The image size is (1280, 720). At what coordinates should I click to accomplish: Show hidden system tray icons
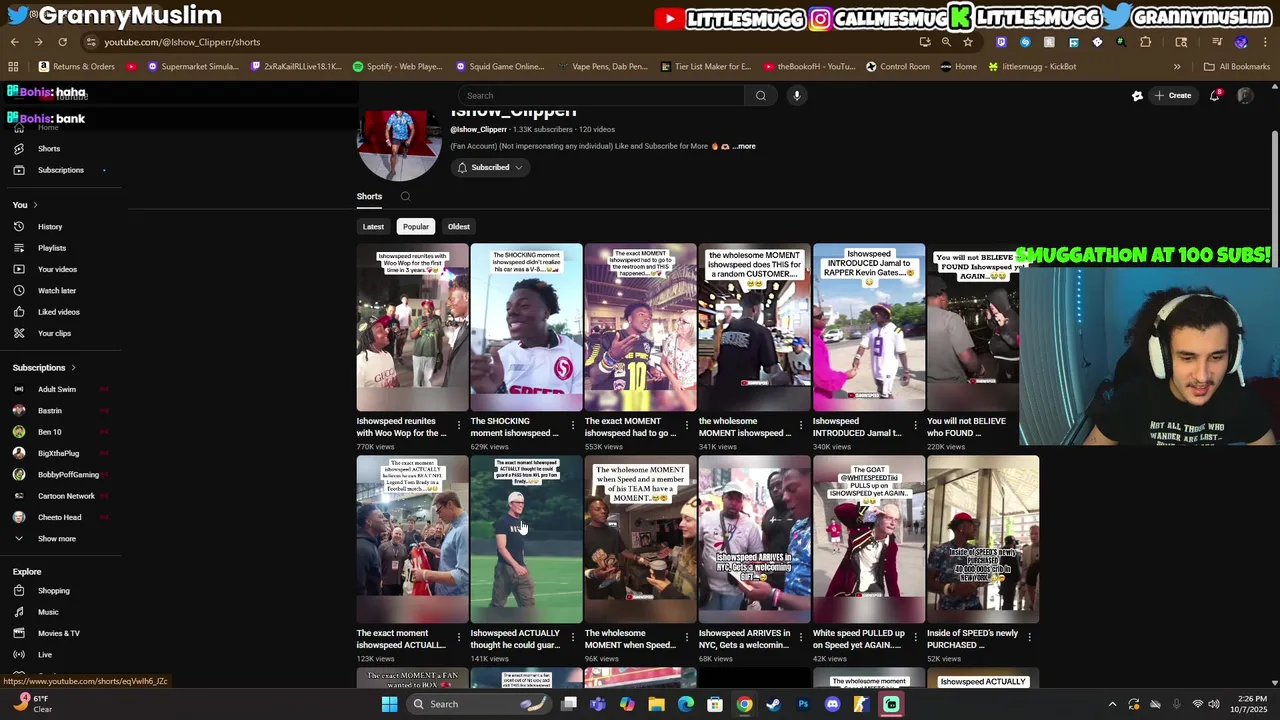click(x=1112, y=704)
